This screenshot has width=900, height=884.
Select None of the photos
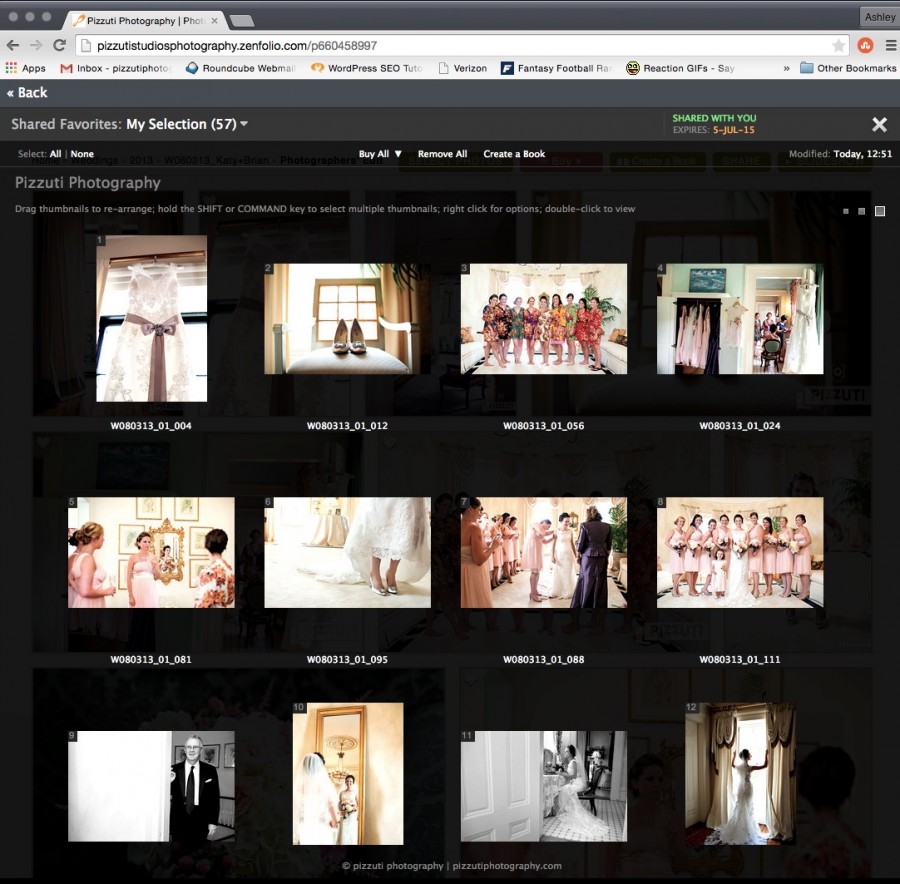pyautogui.click(x=82, y=154)
